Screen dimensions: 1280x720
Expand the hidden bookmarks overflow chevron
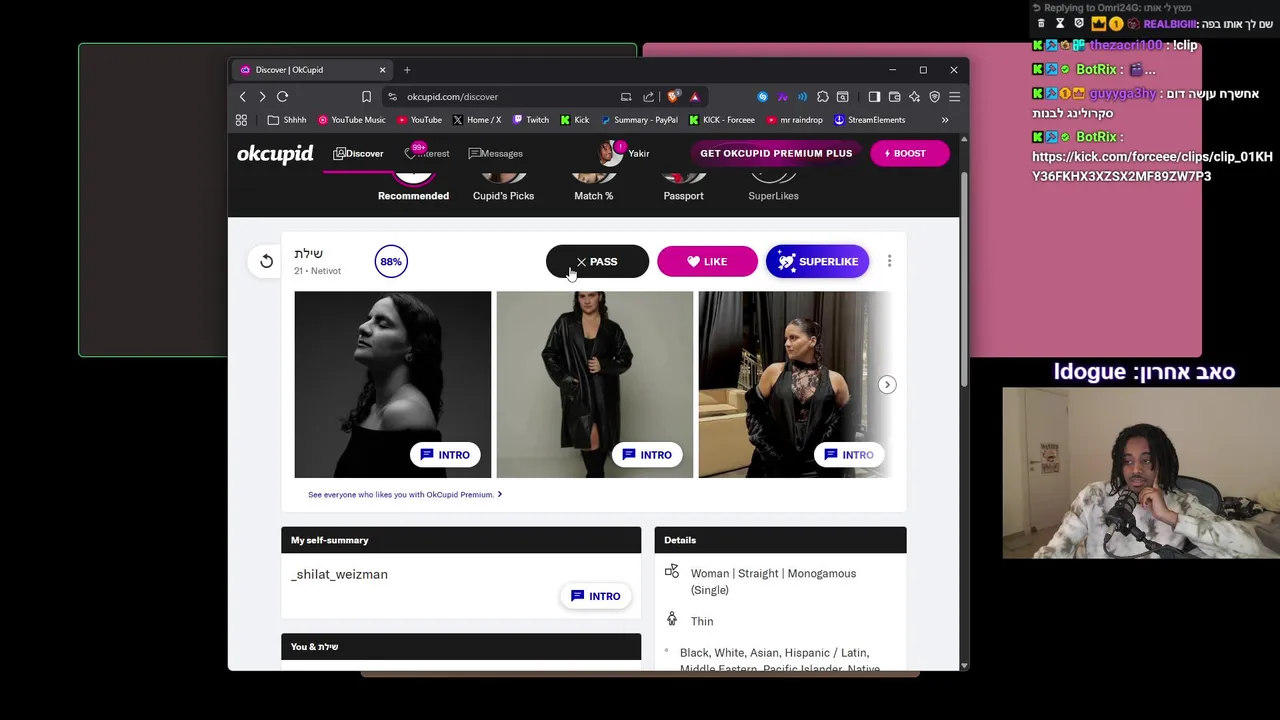point(945,120)
